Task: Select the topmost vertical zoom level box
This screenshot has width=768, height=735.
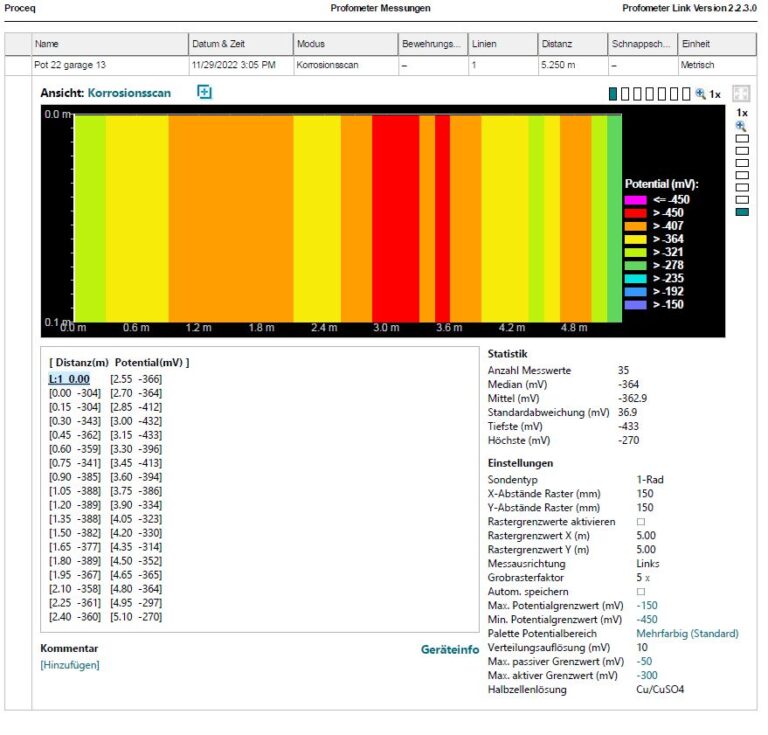Action: point(741,139)
